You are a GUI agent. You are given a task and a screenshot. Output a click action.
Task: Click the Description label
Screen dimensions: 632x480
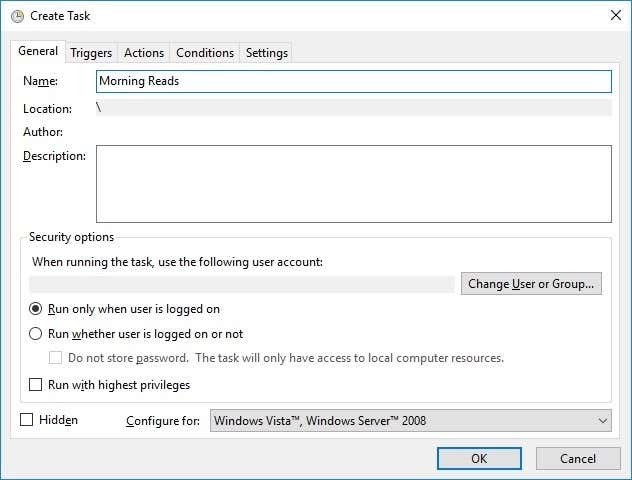54,156
